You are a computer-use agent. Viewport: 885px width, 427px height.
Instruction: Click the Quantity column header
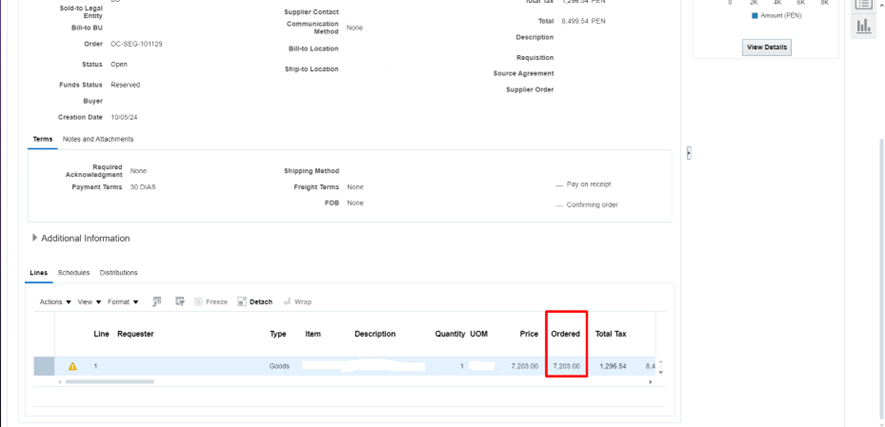point(450,334)
